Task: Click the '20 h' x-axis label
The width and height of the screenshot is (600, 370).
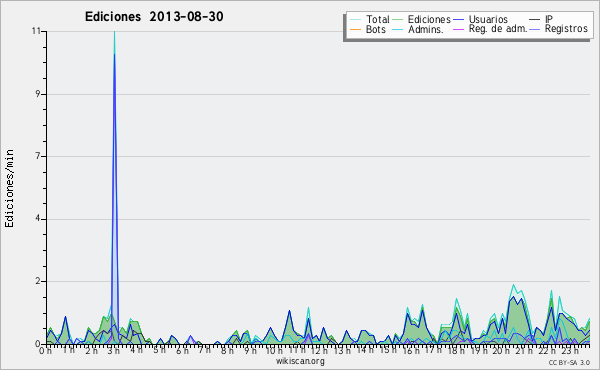Action: pos(501,350)
